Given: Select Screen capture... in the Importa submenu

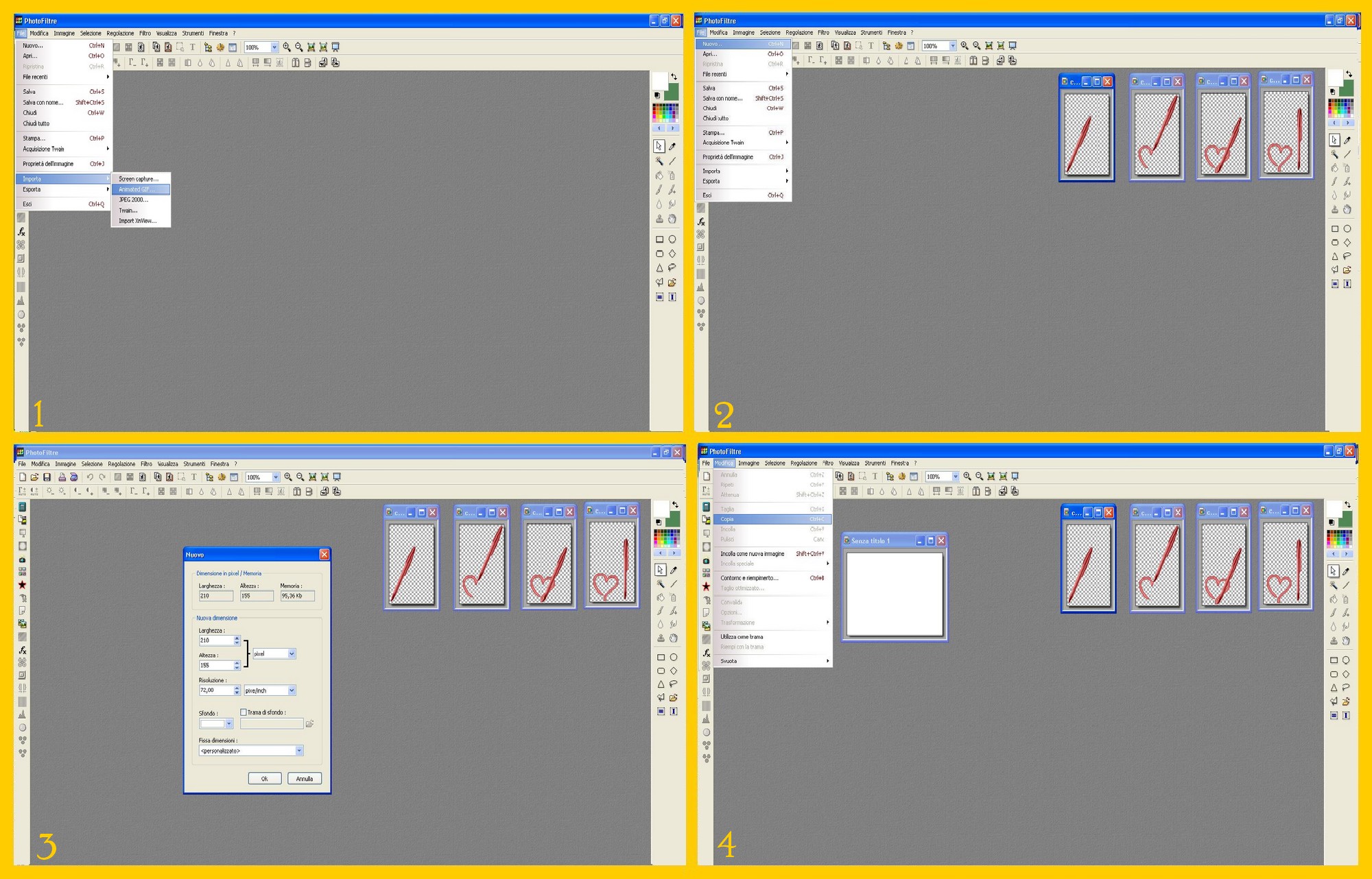Looking at the screenshot, I should pos(138,179).
